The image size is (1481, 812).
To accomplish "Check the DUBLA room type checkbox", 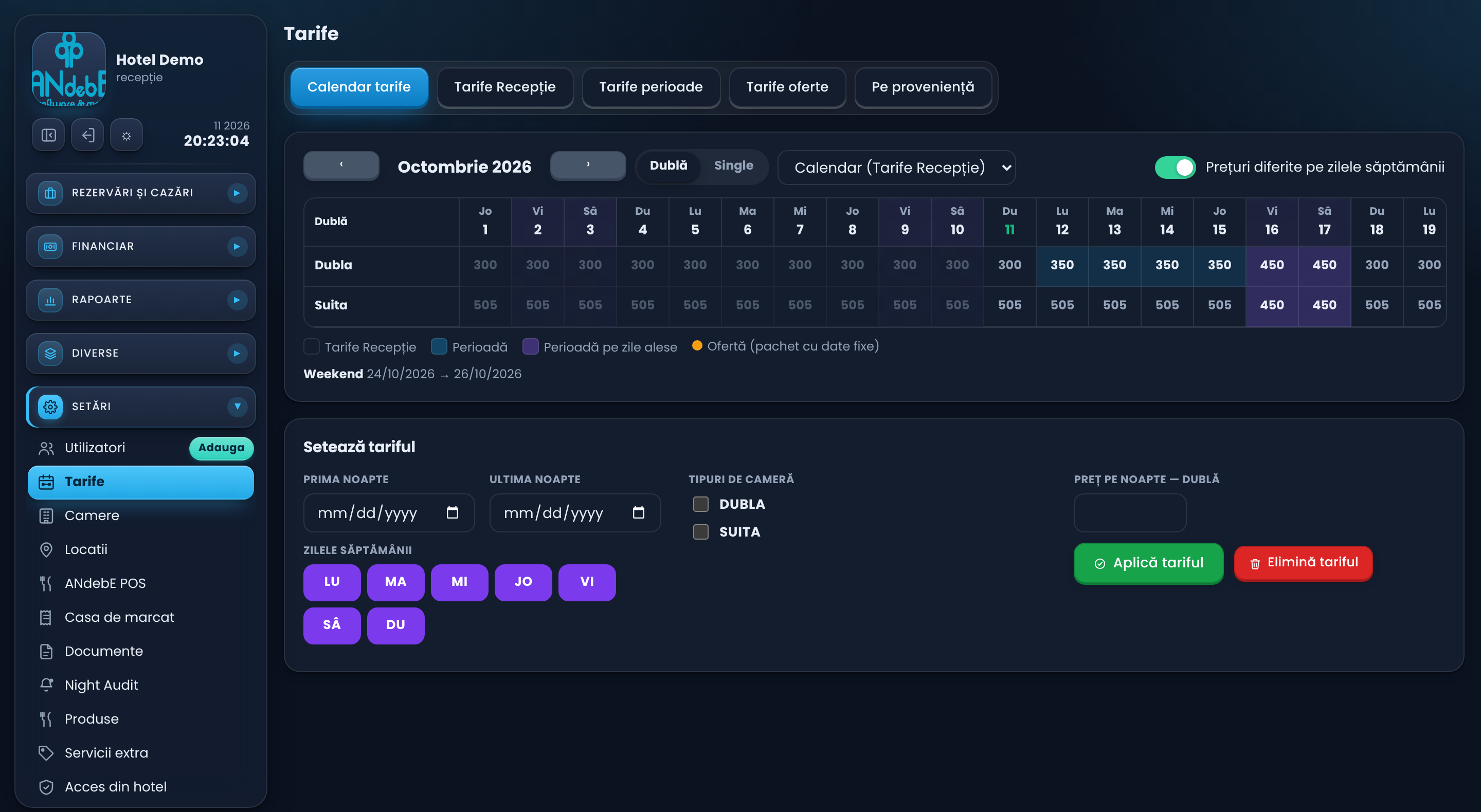I will pos(701,504).
